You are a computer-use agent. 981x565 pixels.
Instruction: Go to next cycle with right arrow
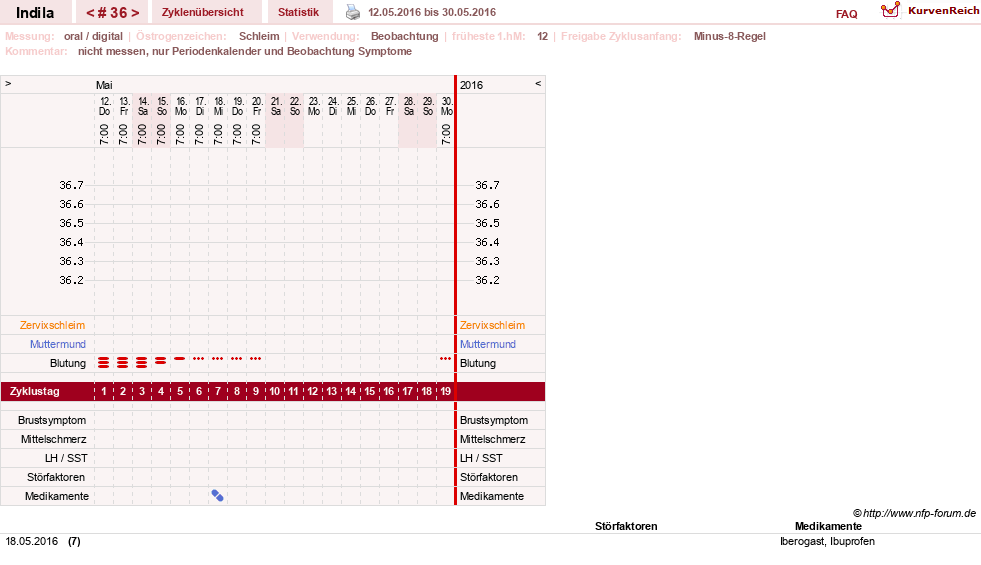click(x=135, y=13)
